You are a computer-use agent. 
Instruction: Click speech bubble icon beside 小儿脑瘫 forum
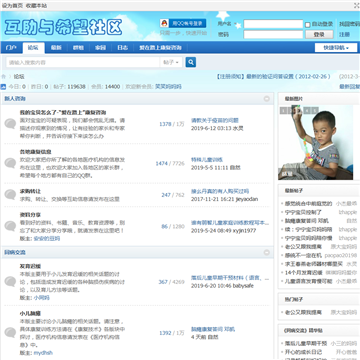(x=10, y=332)
